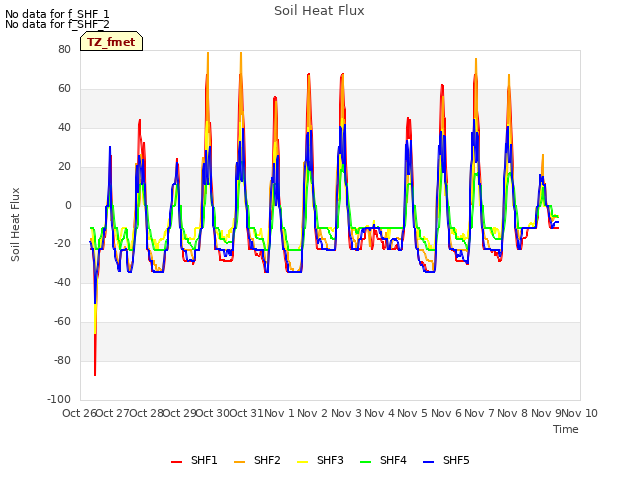Click the 'No data for f_SHF_1' message
The image size is (640, 480).
click(57, 14)
